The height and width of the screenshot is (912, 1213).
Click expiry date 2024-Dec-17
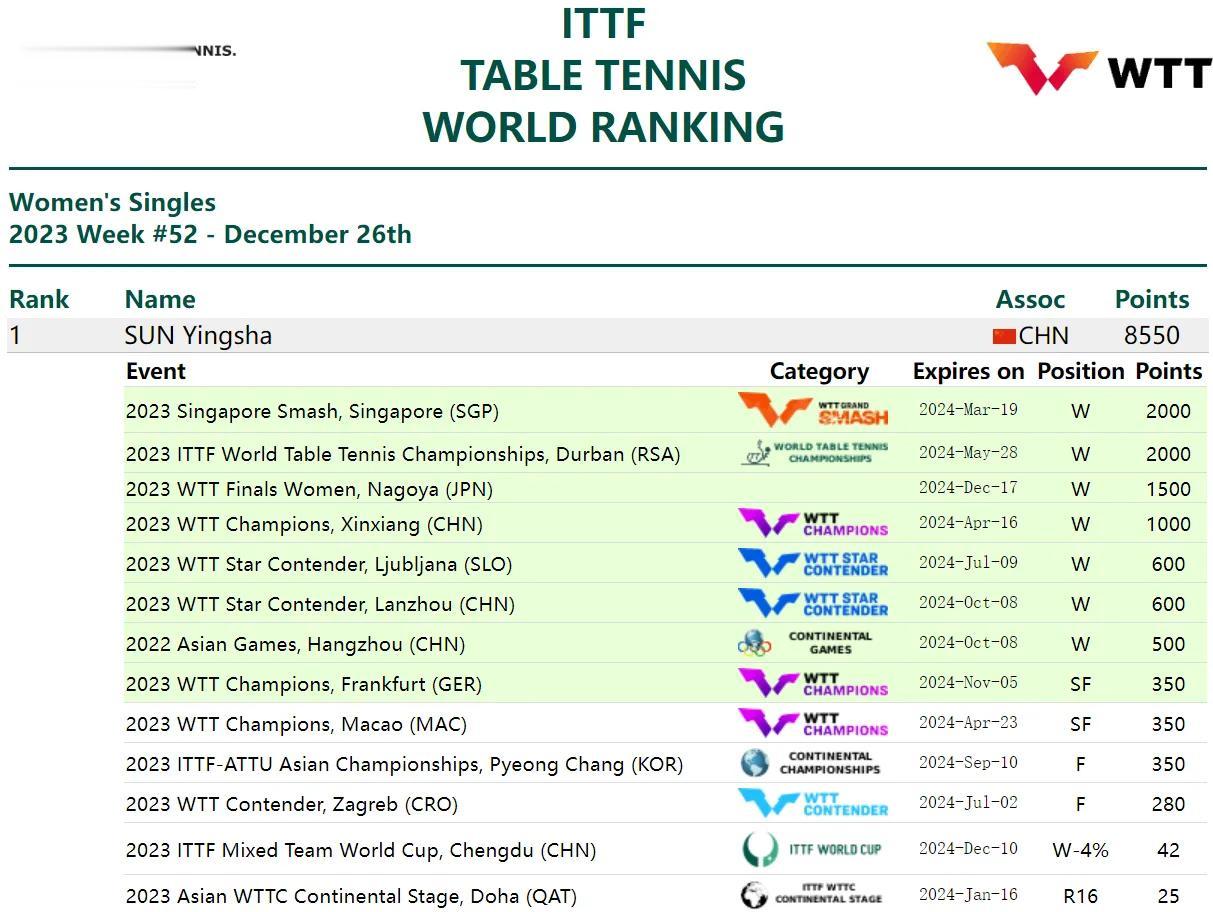click(968, 488)
